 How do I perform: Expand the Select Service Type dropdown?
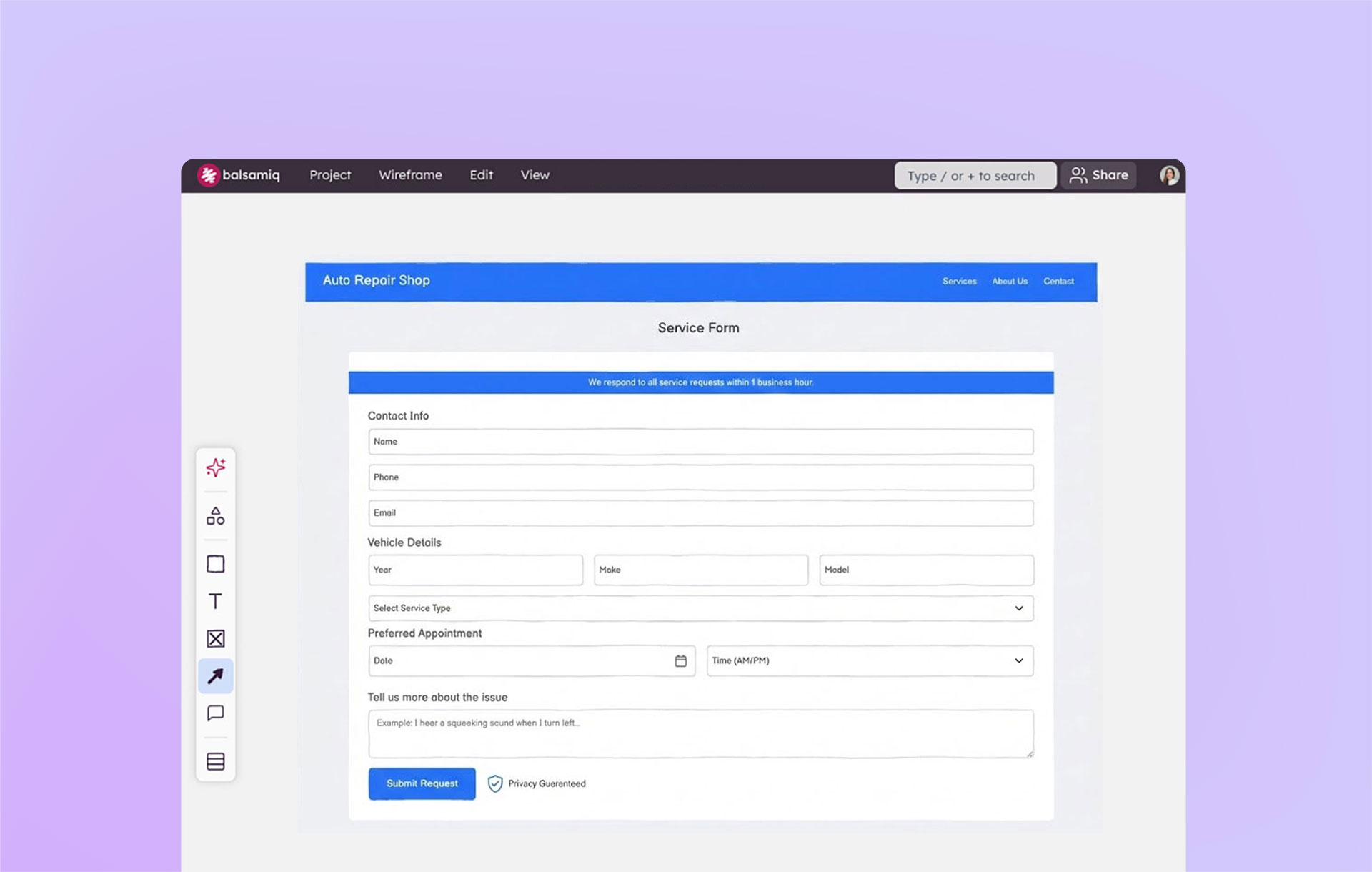(x=1019, y=608)
